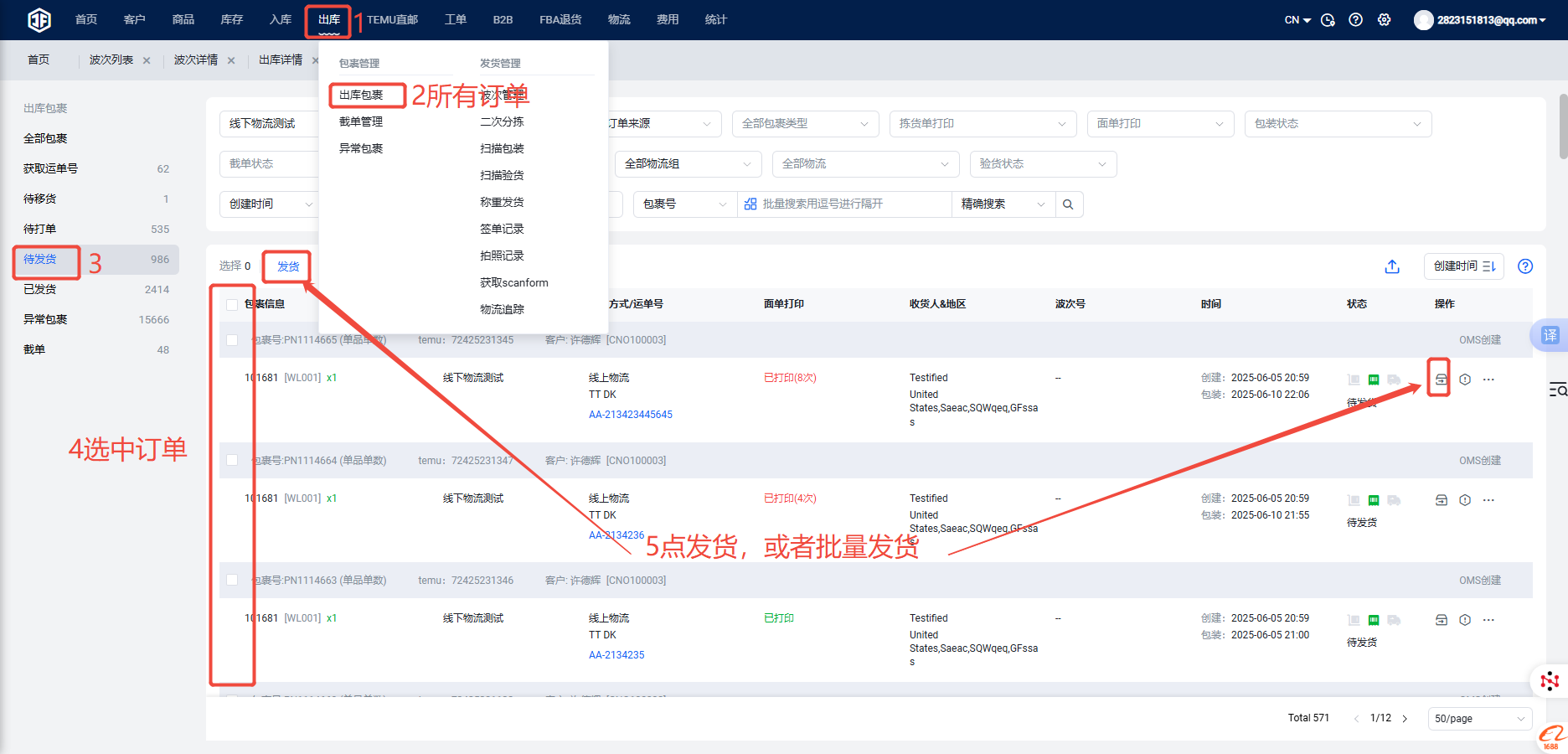1568x754 pixels.
Task: Open the more options ellipsis for PN1114663
Action: 1488,620
